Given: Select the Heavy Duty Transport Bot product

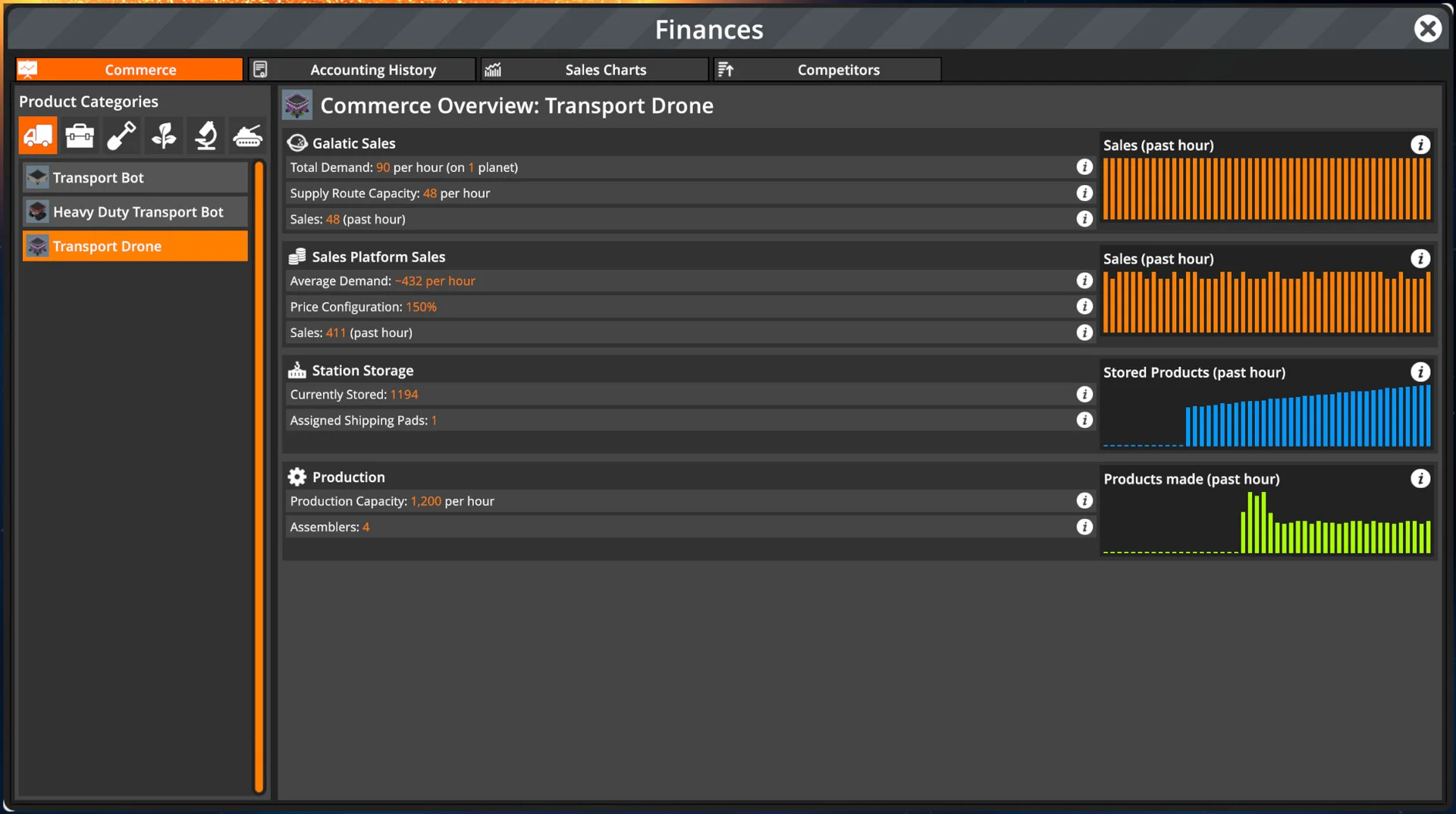Looking at the screenshot, I should pyautogui.click(x=134, y=211).
